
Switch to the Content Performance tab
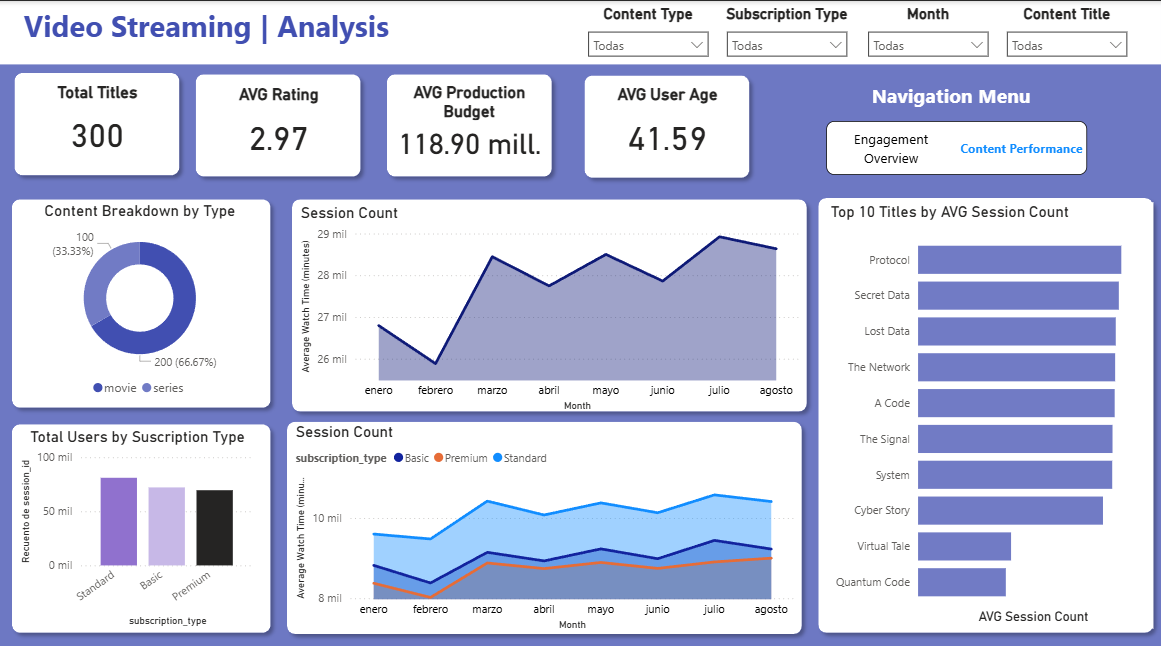point(1022,147)
